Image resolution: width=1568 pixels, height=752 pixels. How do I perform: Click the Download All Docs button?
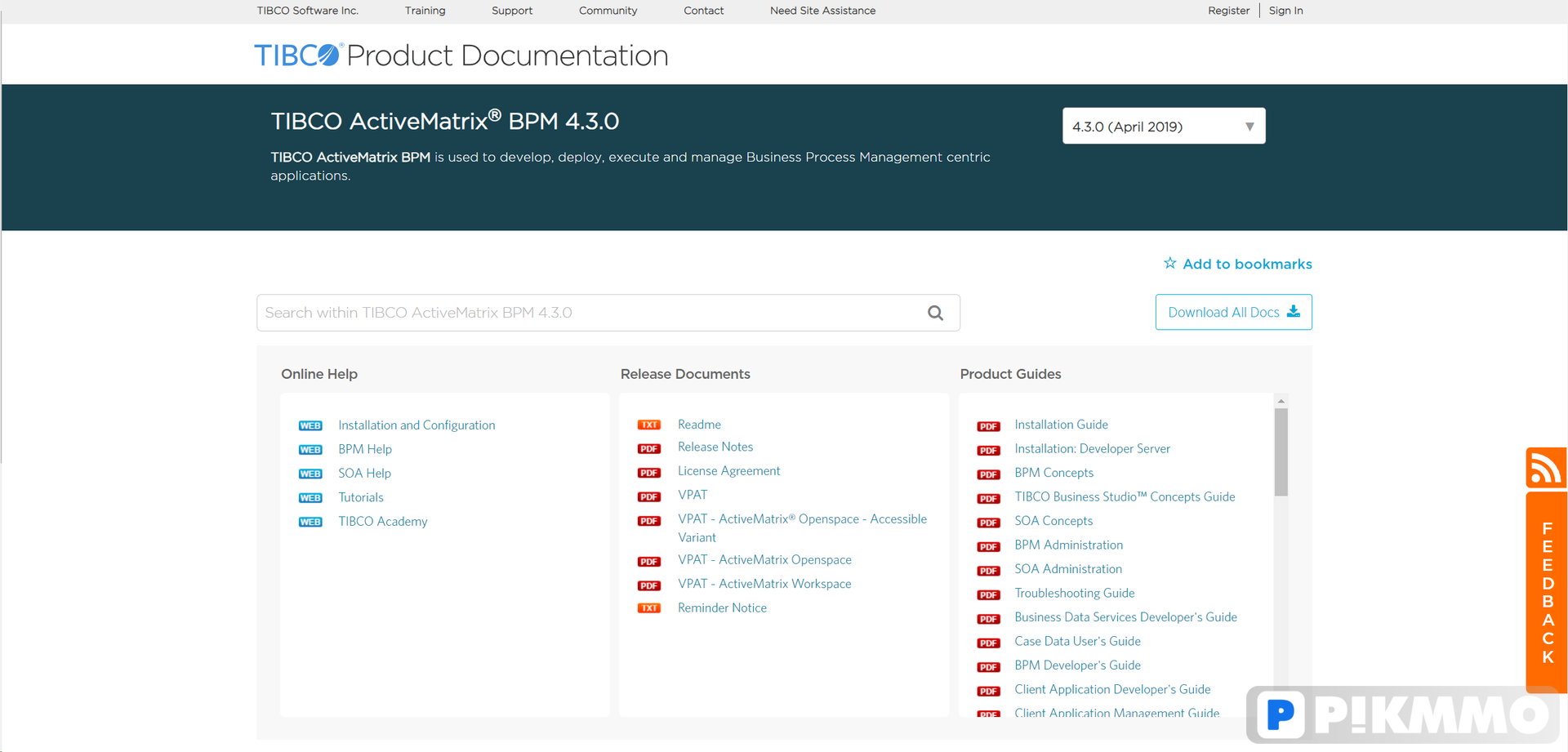1233,312
